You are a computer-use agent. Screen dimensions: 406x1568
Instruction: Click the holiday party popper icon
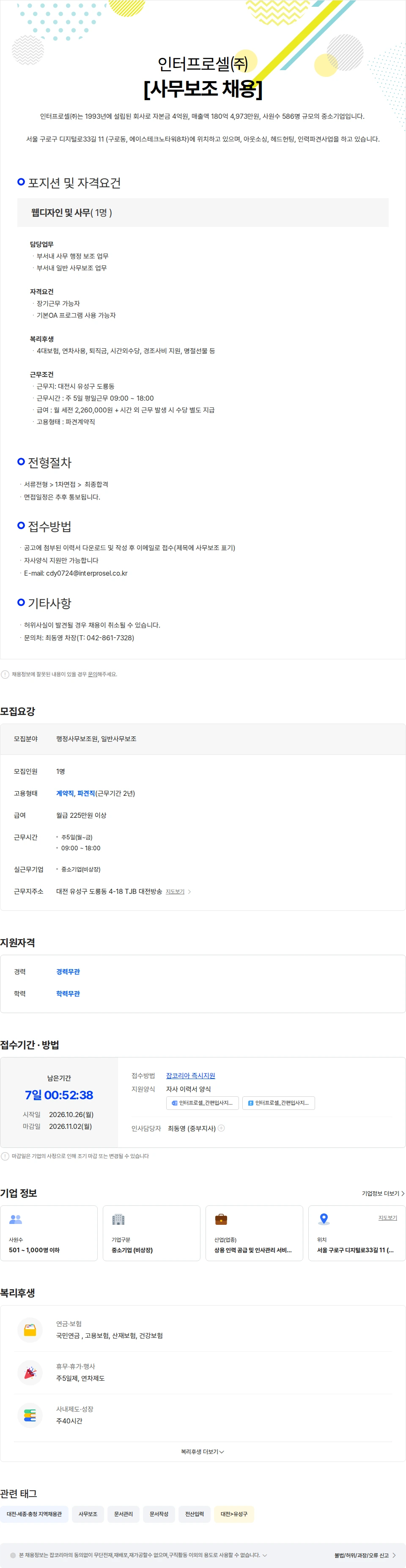click(30, 1373)
